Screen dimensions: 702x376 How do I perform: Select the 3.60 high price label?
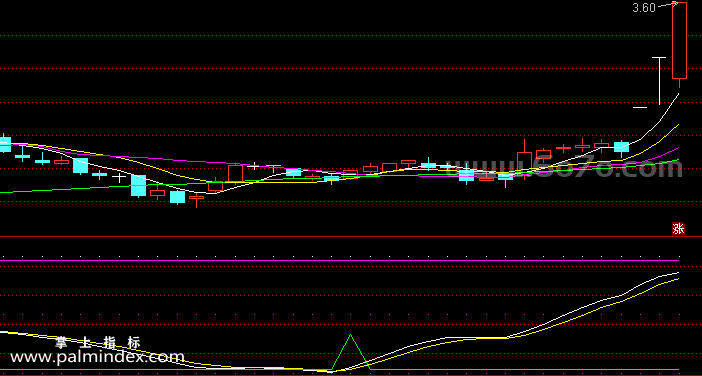click(644, 8)
